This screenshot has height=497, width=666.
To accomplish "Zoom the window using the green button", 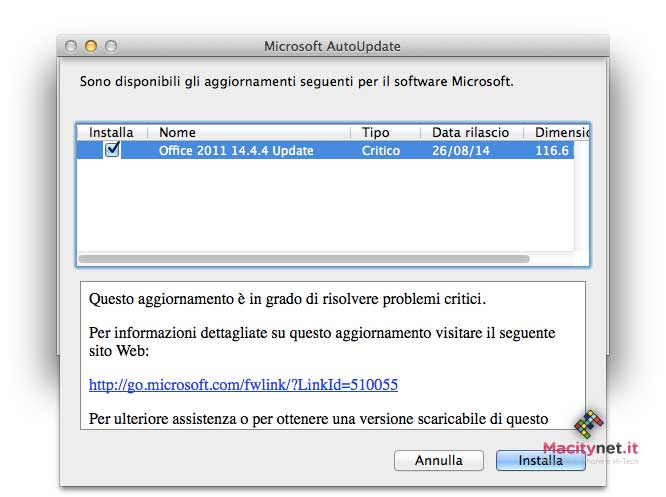I will coord(111,46).
